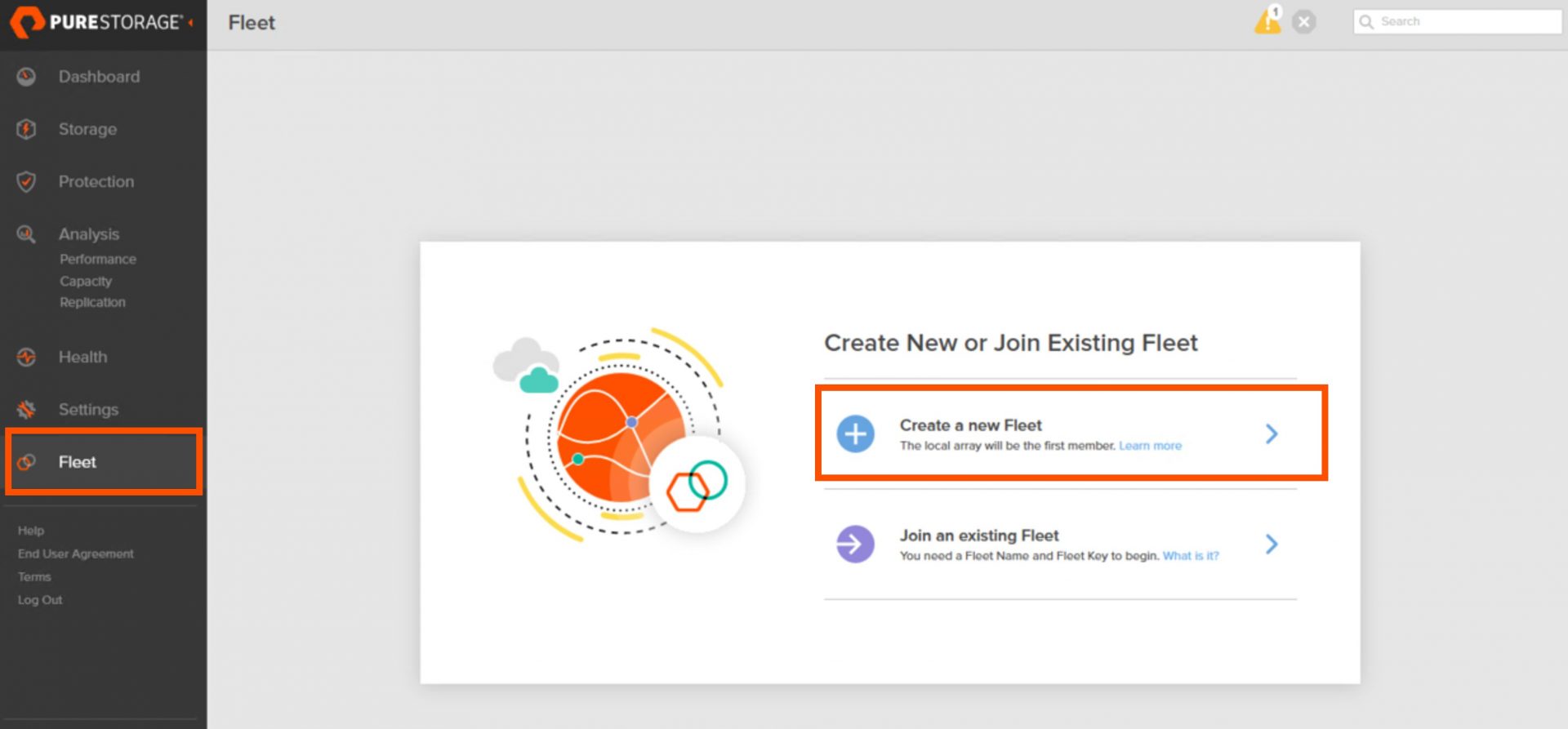Dismiss using the gray X circle icon

point(1304,22)
